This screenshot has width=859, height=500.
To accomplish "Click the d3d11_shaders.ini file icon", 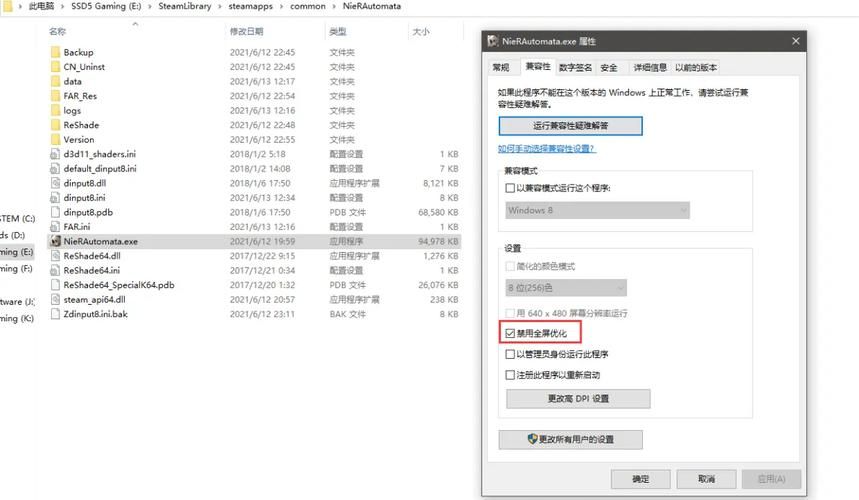I will pos(55,154).
